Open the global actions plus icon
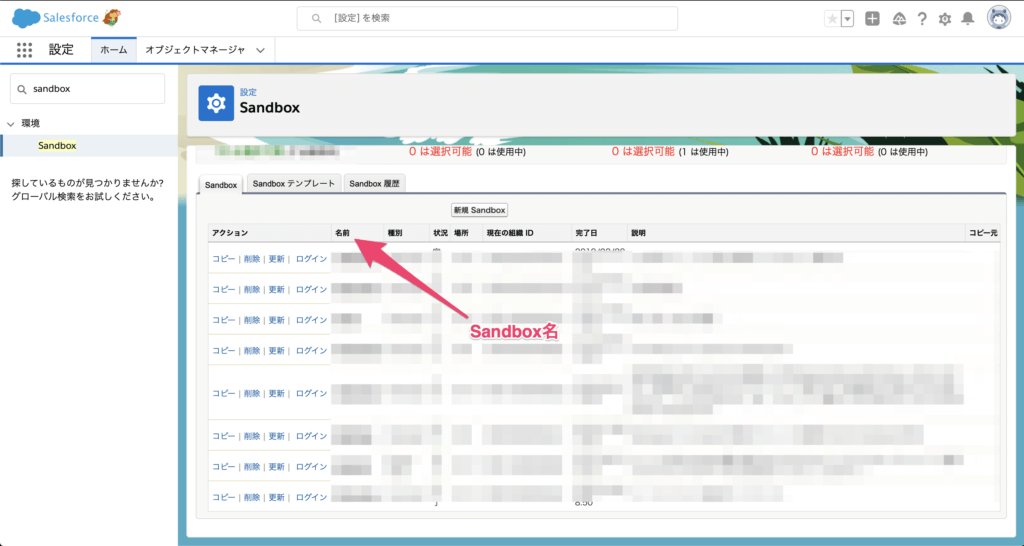This screenshot has width=1024, height=546. tap(872, 19)
